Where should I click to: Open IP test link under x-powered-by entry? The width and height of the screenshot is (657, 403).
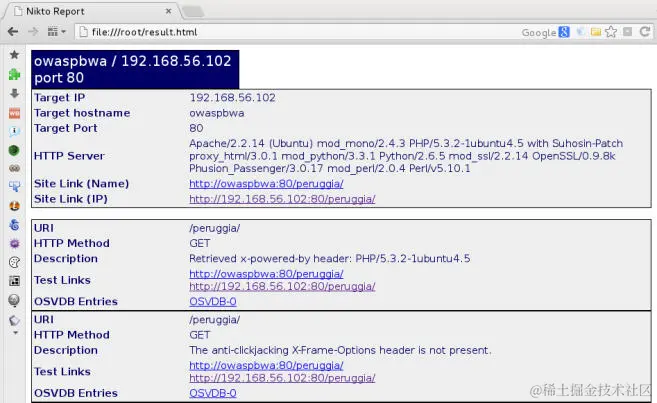point(282,287)
